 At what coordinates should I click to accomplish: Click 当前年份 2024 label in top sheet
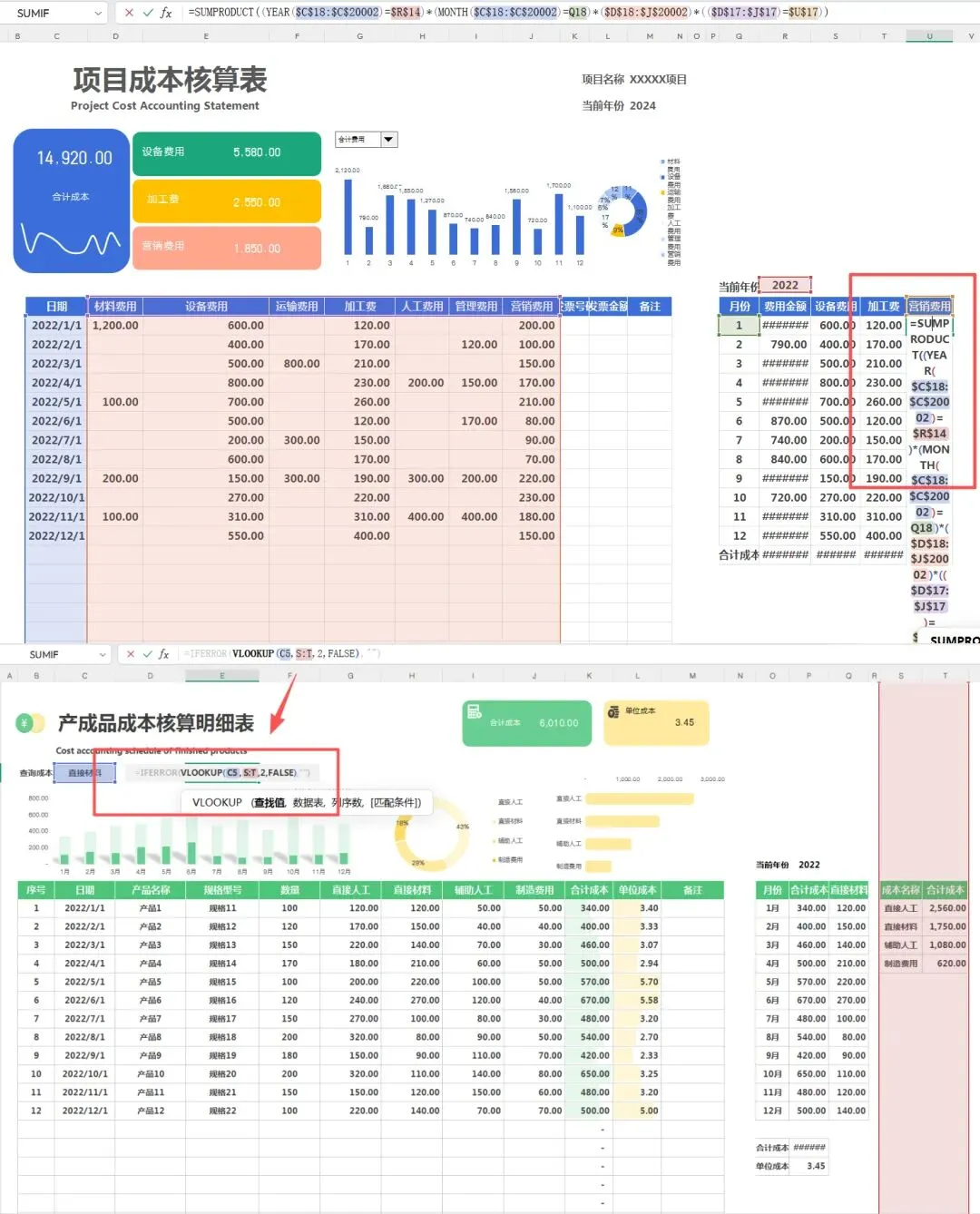[x=619, y=106]
